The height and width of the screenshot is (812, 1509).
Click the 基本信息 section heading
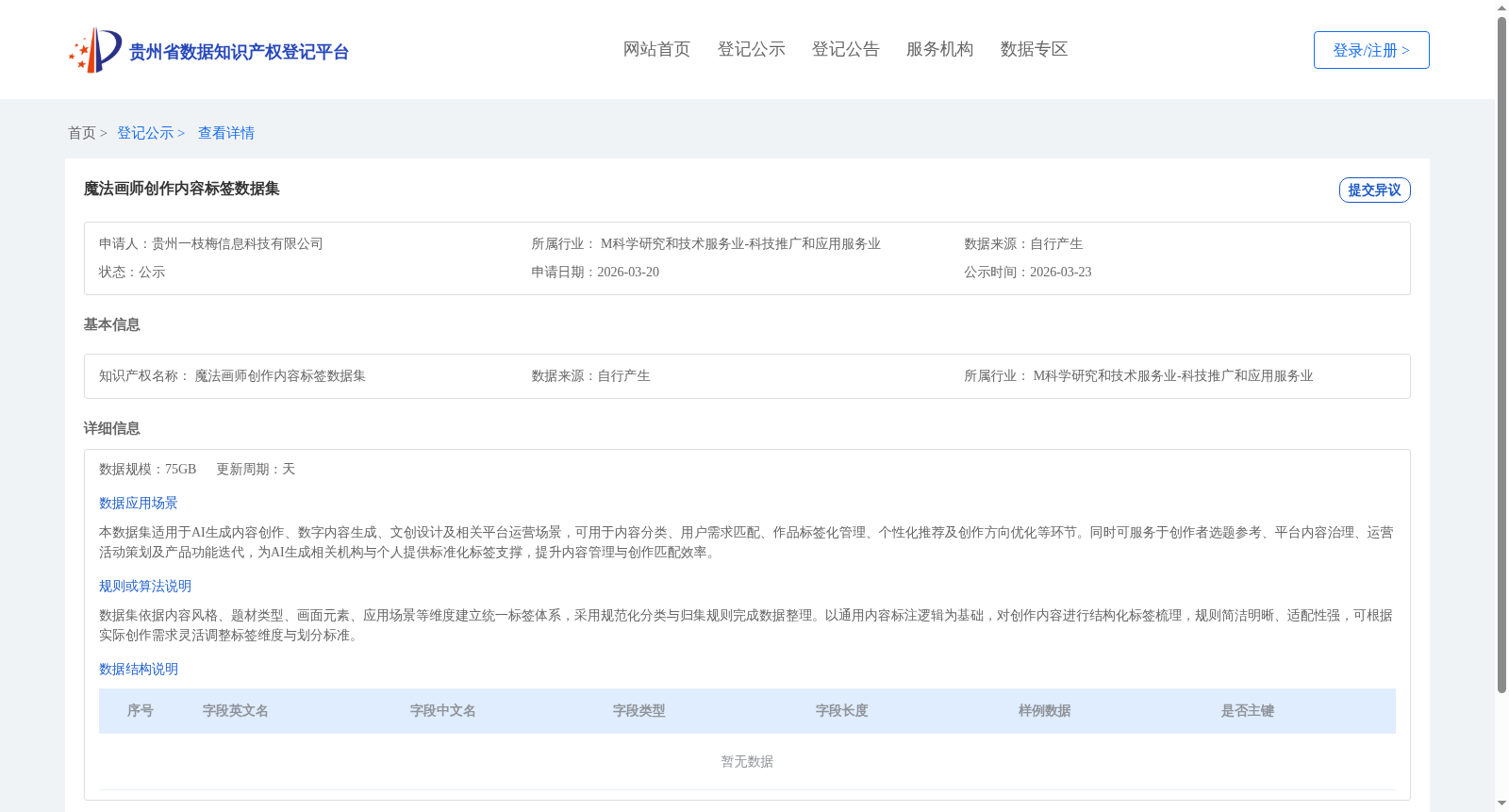click(x=111, y=324)
